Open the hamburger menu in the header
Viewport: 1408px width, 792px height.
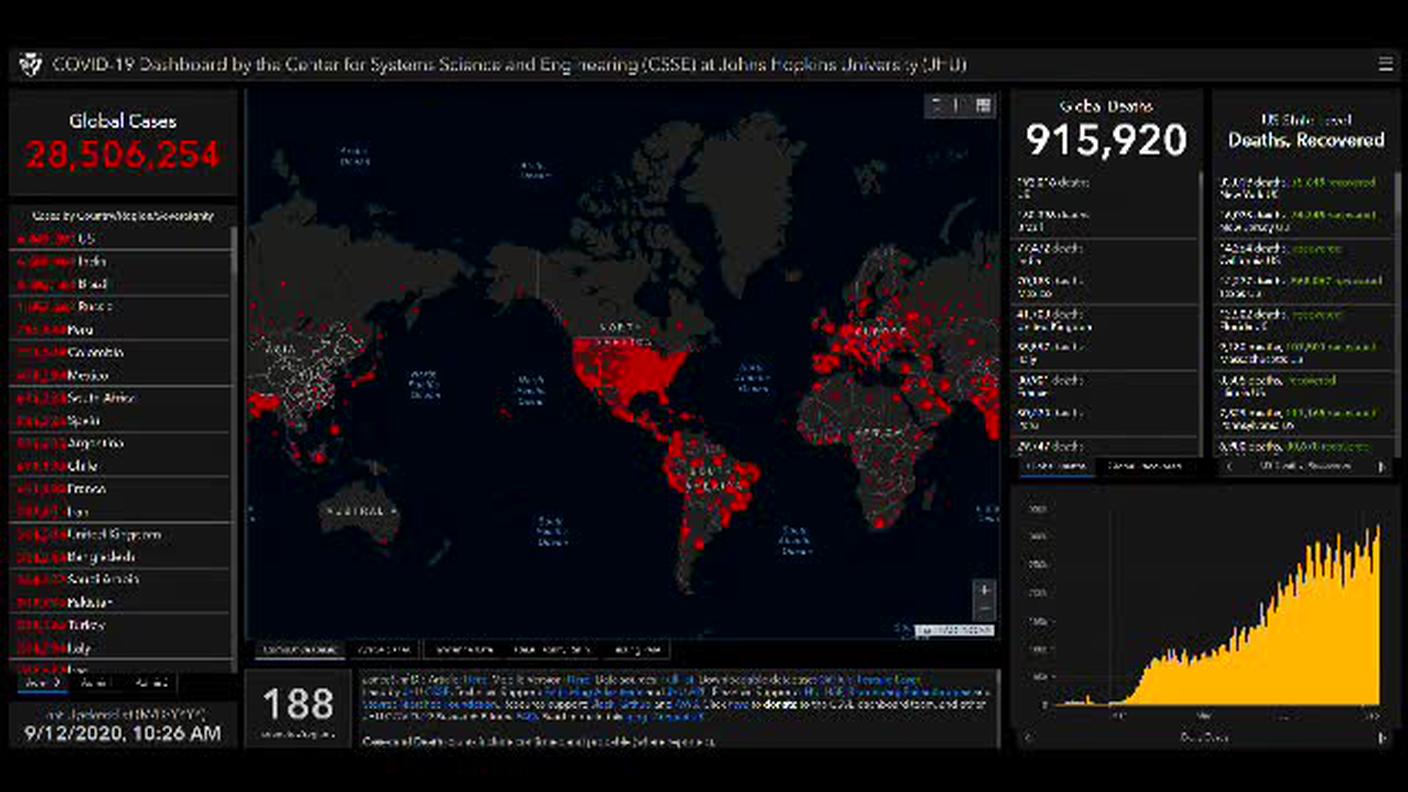pyautogui.click(x=1385, y=64)
